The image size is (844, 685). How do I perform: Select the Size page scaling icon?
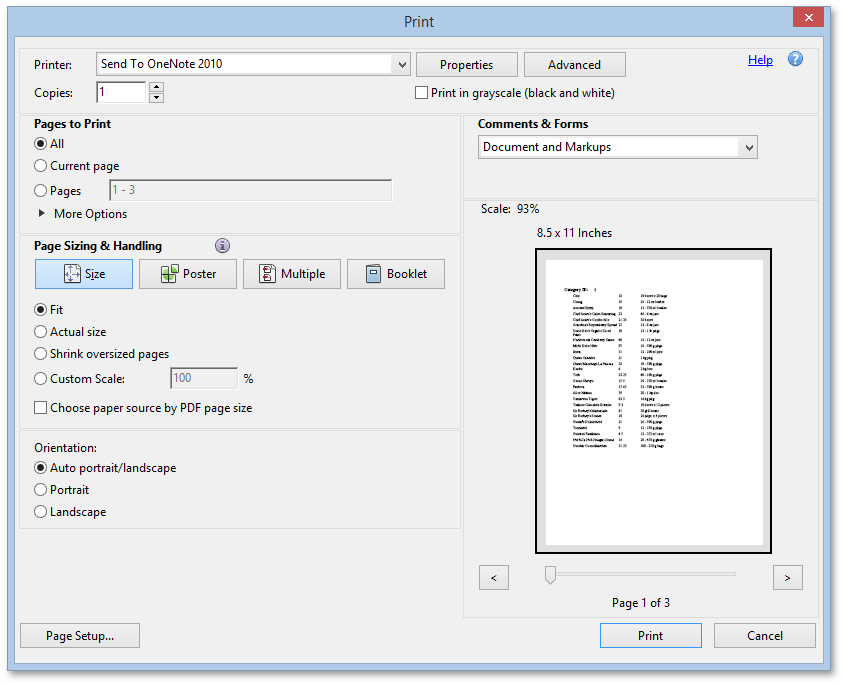coord(83,273)
